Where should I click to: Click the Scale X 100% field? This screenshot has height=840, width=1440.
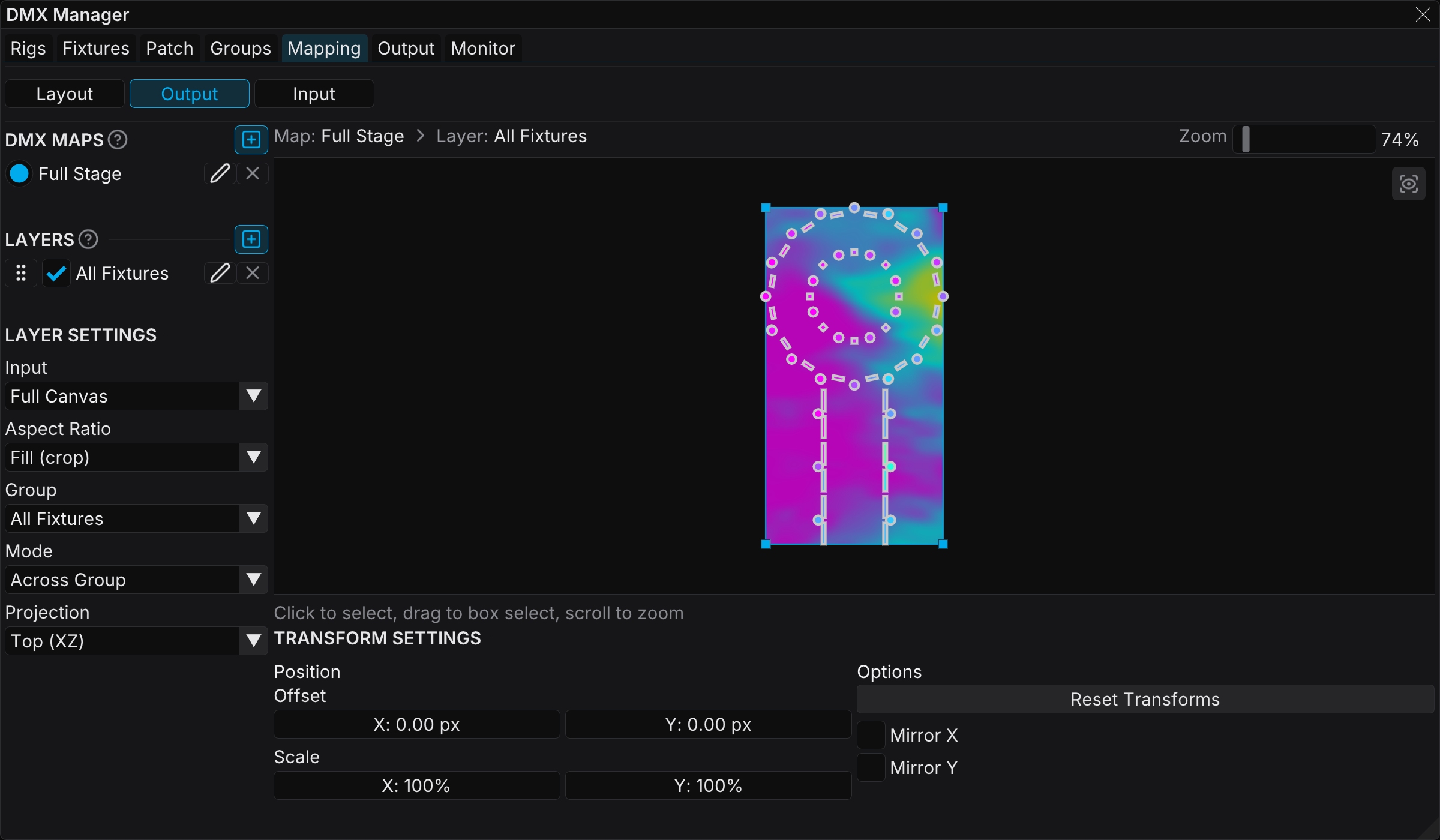416,785
